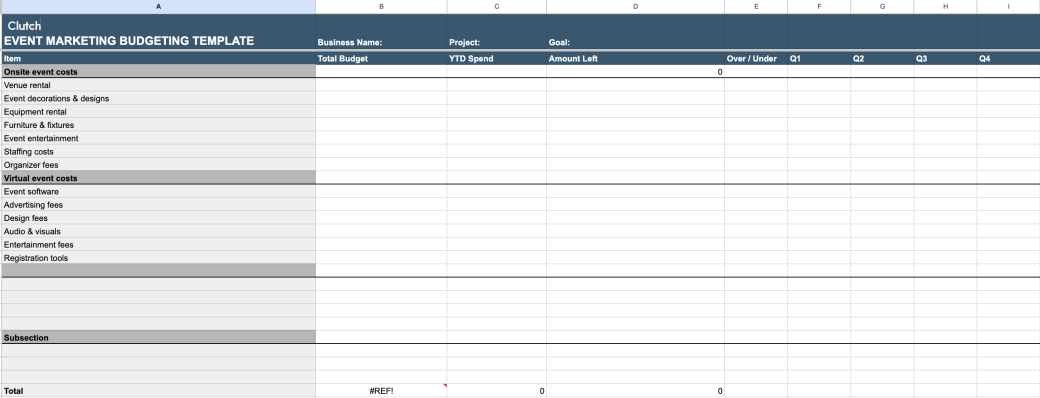Click the YTD Spend header cell

(x=497, y=58)
